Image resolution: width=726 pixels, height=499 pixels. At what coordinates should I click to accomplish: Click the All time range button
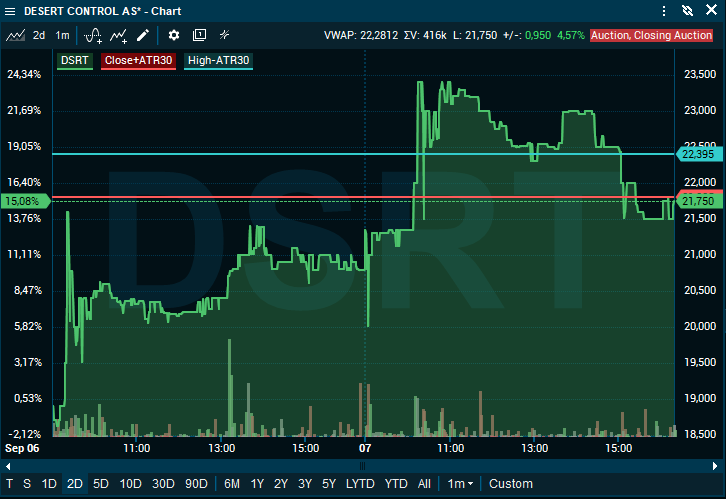pyautogui.click(x=425, y=484)
